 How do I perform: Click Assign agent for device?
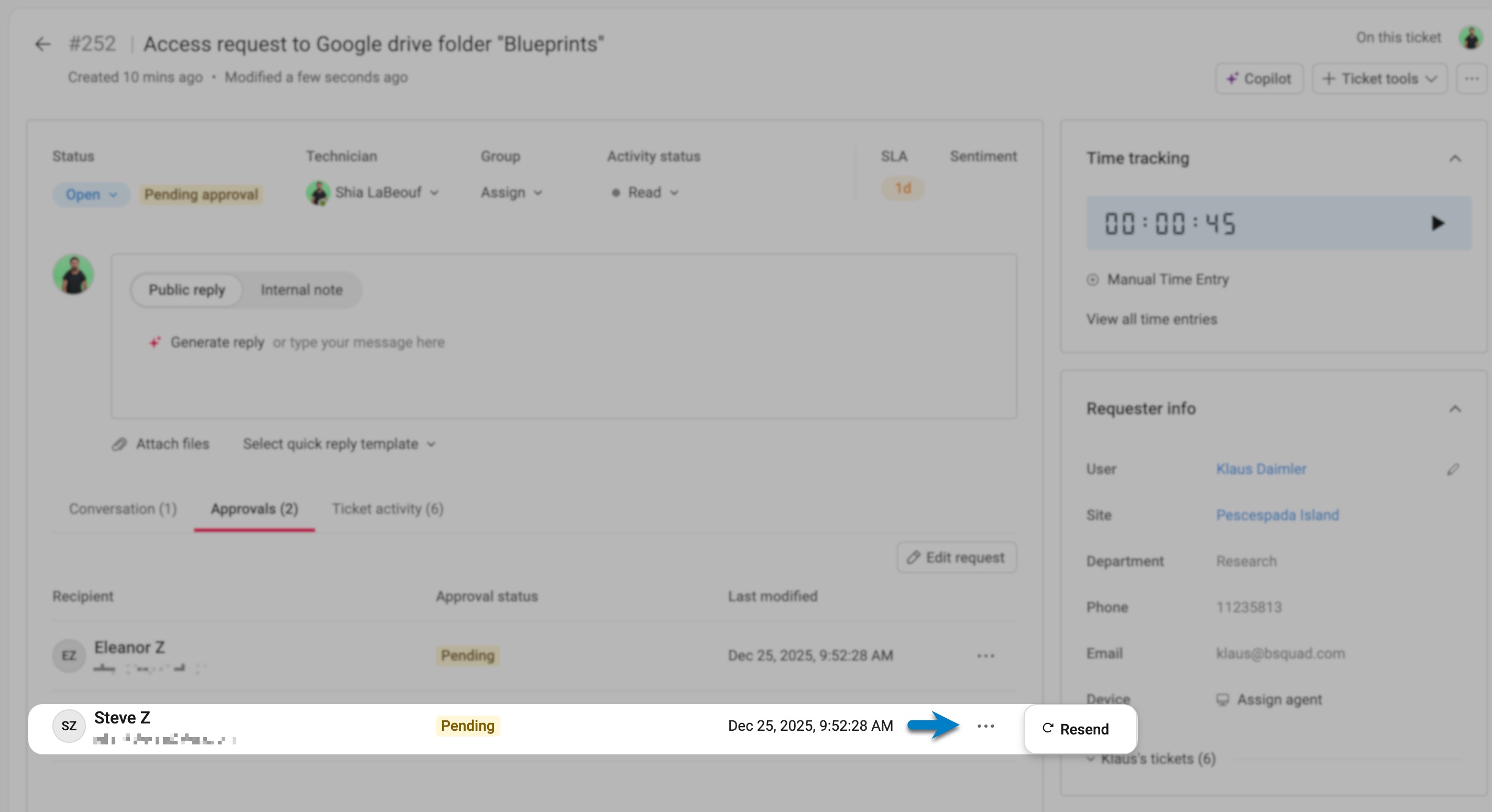click(1269, 700)
